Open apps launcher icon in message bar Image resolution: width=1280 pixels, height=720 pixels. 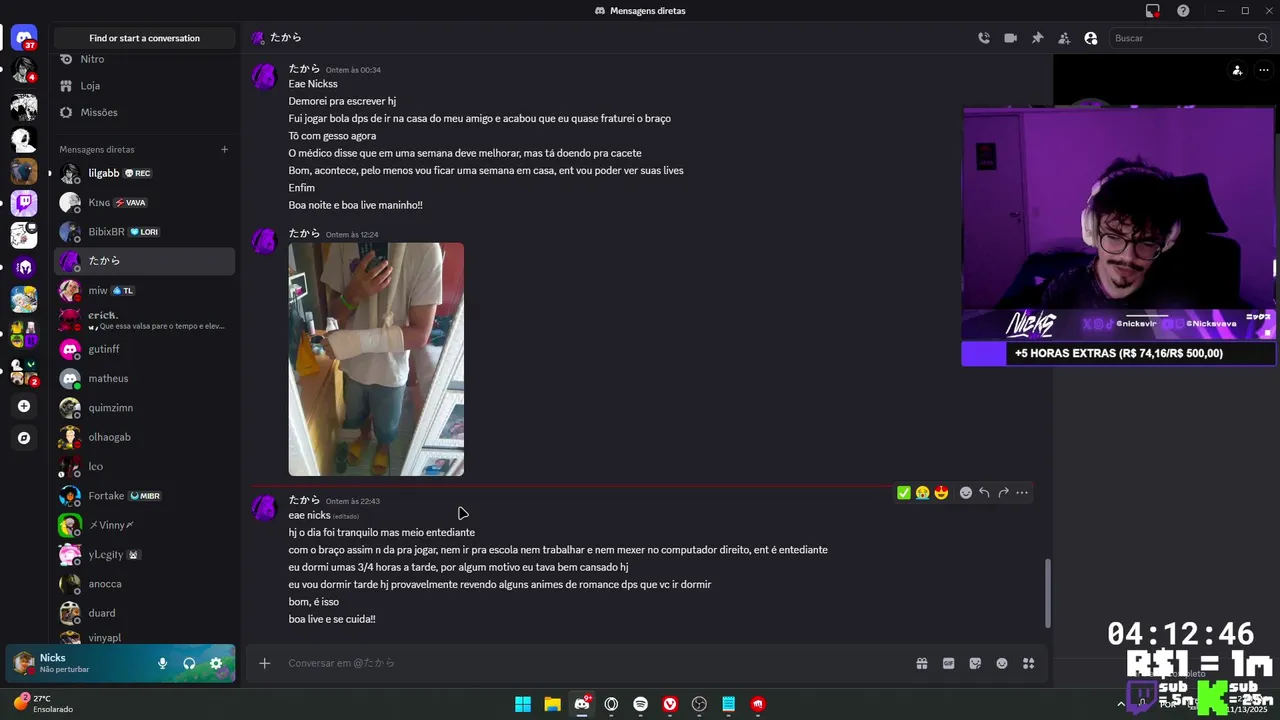(x=1029, y=663)
